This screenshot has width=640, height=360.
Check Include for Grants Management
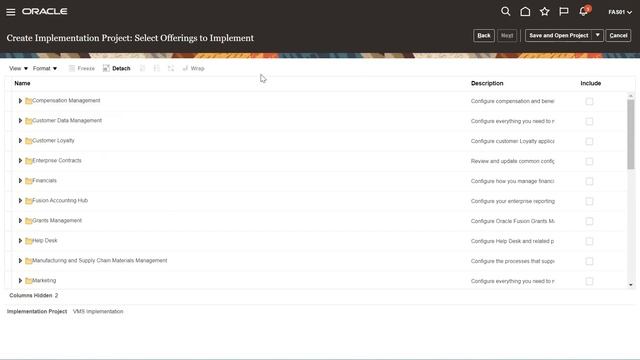[589, 221]
